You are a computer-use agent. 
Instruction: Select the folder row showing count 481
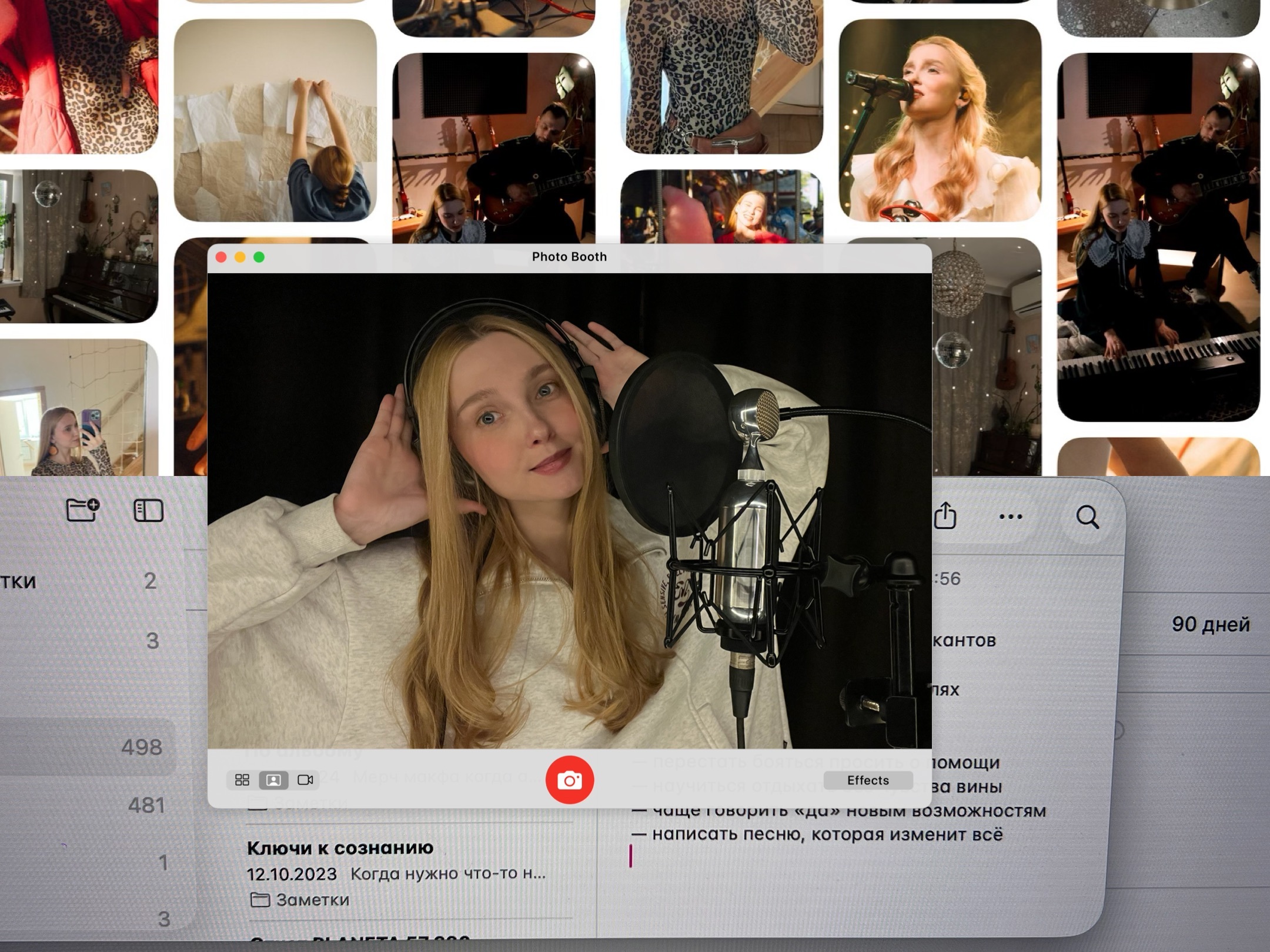[88, 805]
